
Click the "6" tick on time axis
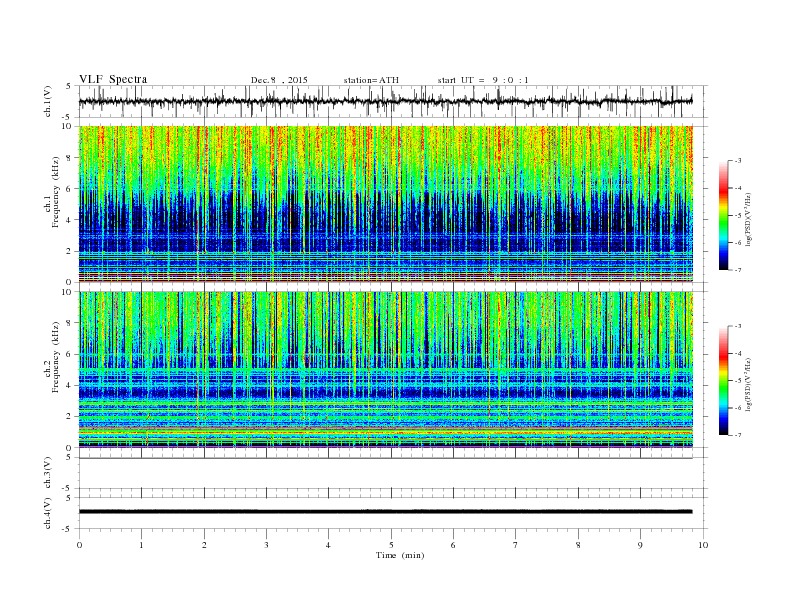pyautogui.click(x=454, y=545)
